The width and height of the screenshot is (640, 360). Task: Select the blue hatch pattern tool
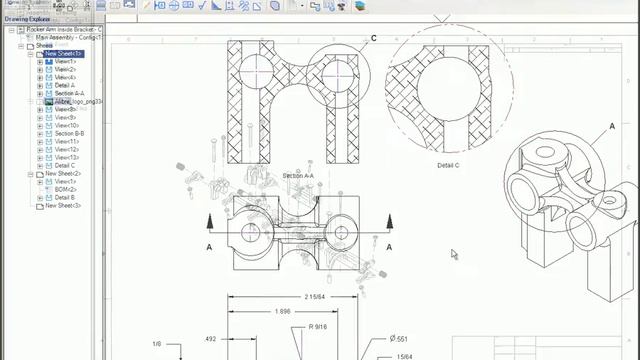click(x=244, y=6)
